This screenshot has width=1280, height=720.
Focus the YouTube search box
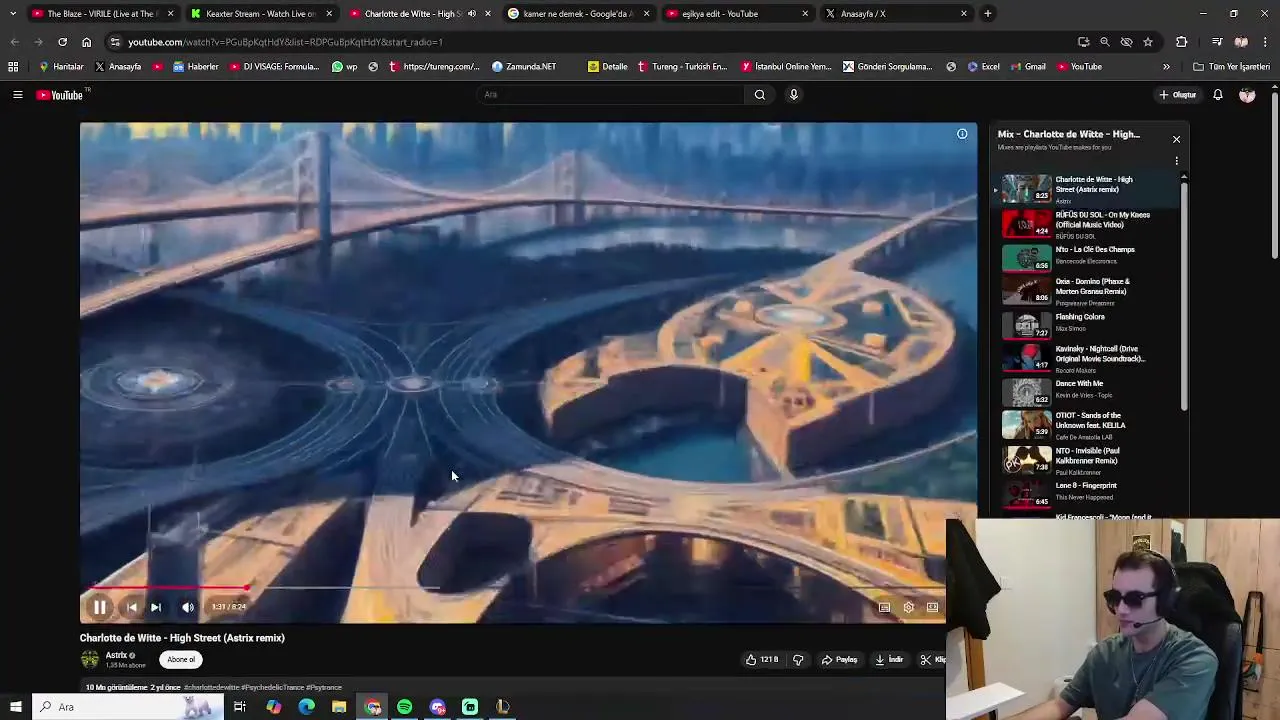point(610,95)
